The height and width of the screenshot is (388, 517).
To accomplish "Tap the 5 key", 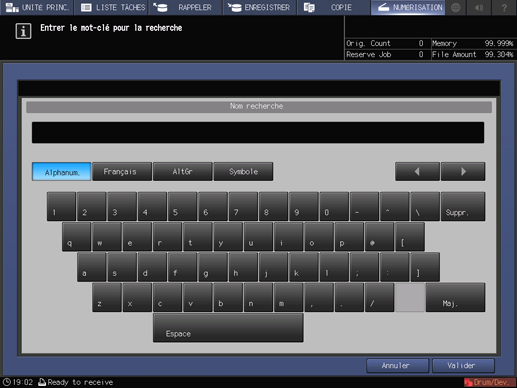I will click(182, 206).
